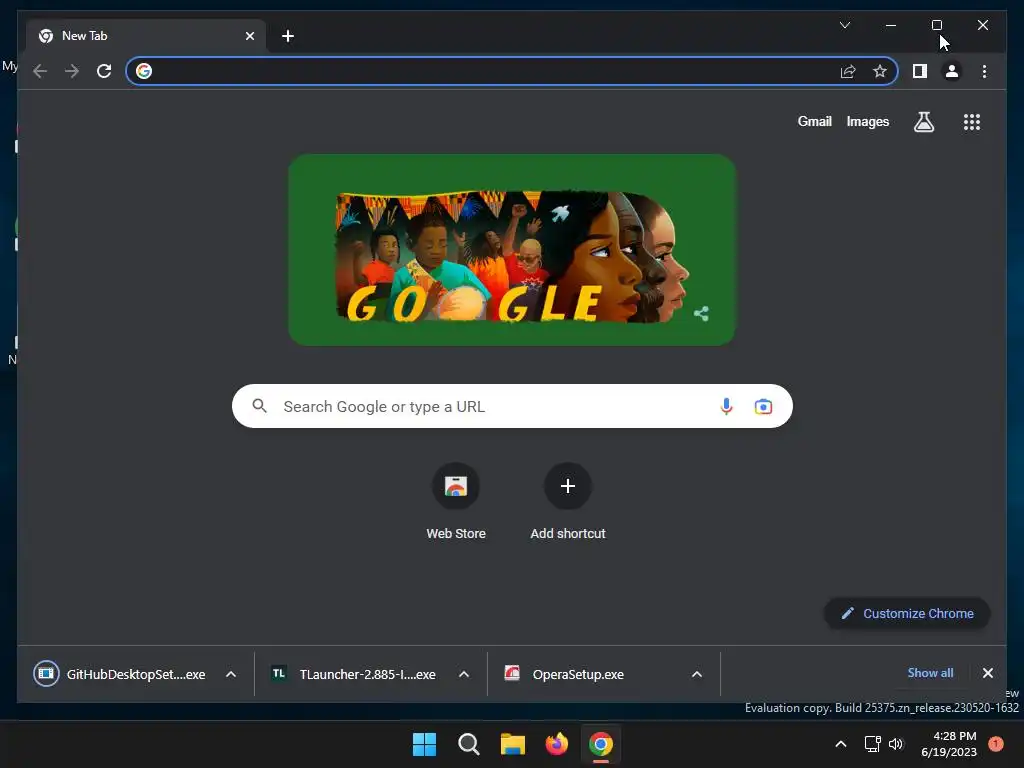
Task: Click the Google Doodle image
Action: pyautogui.click(x=512, y=249)
